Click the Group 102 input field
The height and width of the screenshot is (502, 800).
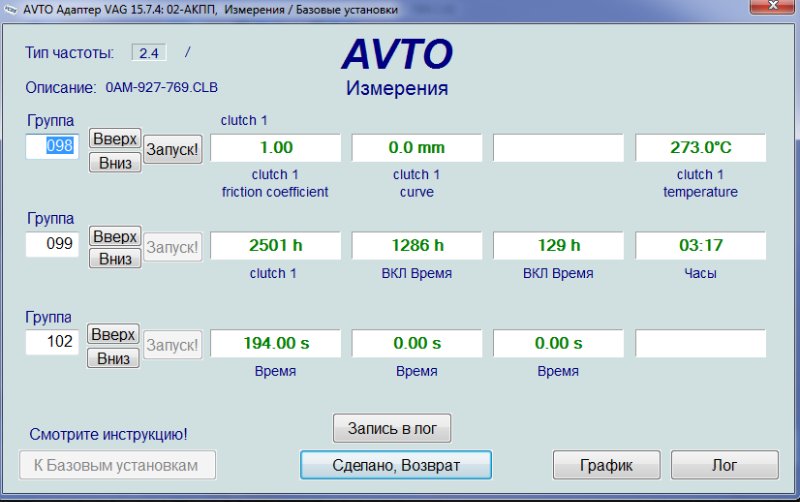coord(52,342)
